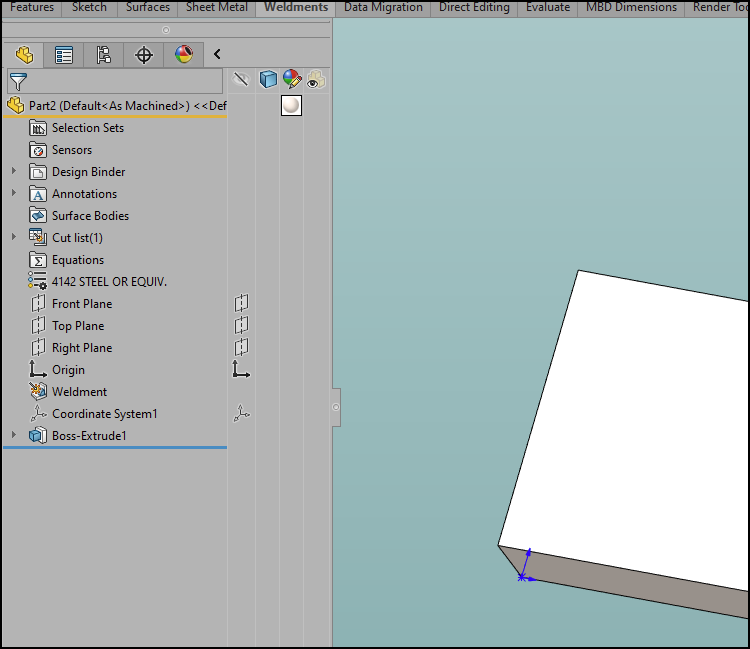Select the Front Plane icon in tree

tap(38, 304)
